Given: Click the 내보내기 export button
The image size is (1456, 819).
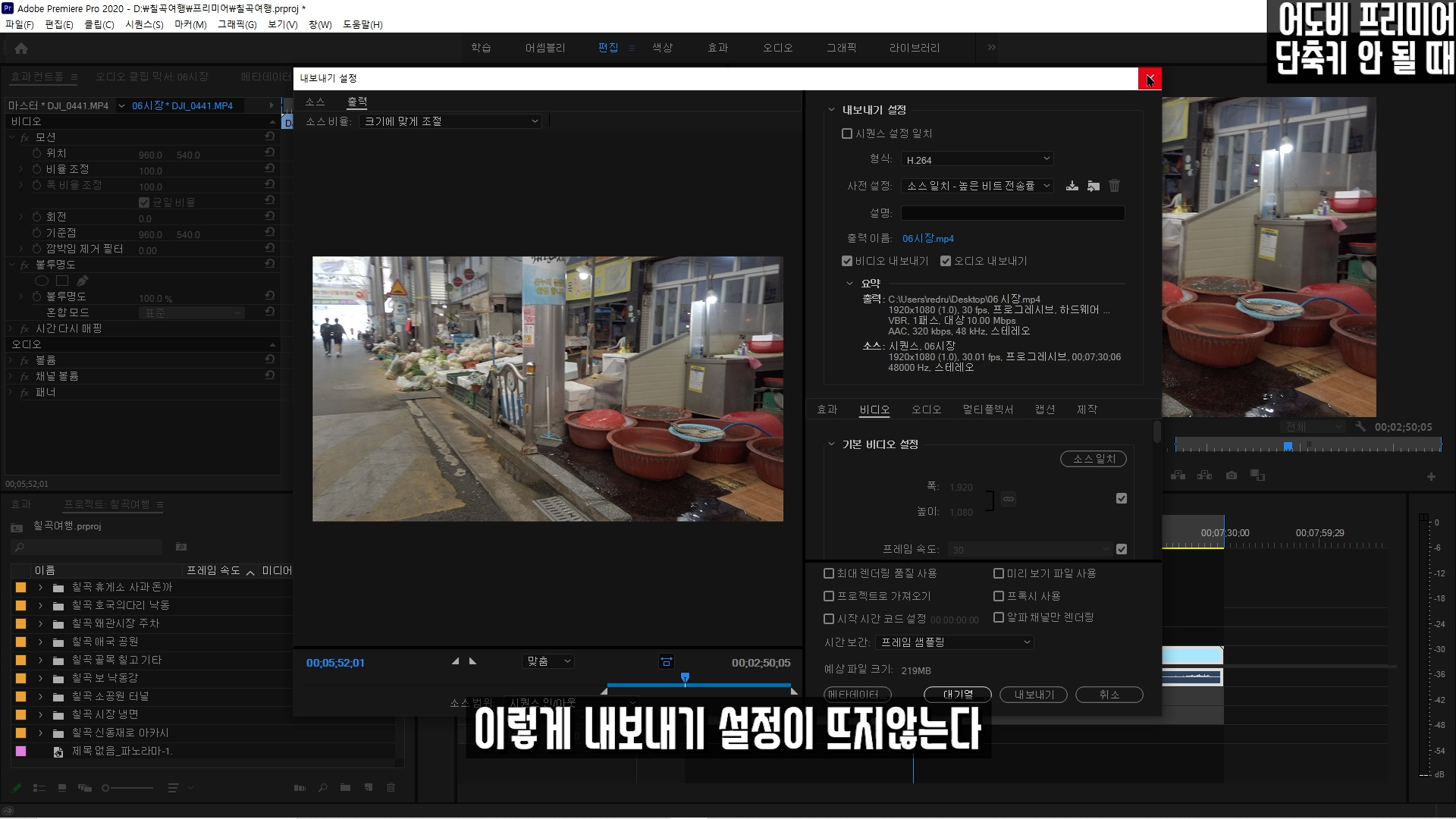Looking at the screenshot, I should (1034, 695).
